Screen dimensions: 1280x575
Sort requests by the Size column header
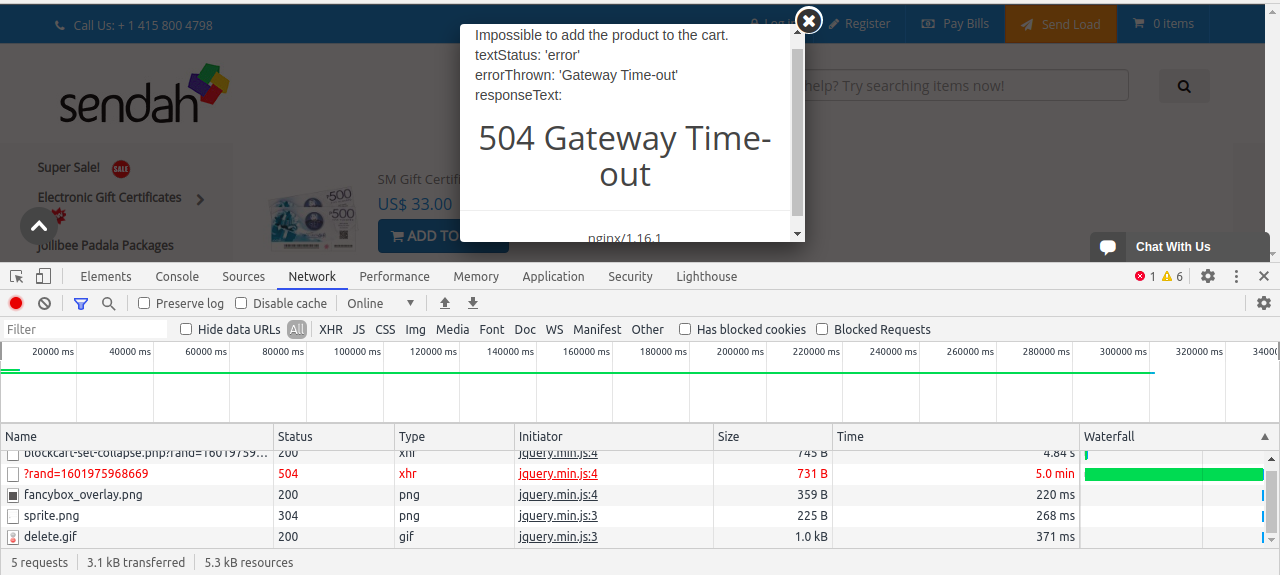pyautogui.click(x=773, y=437)
